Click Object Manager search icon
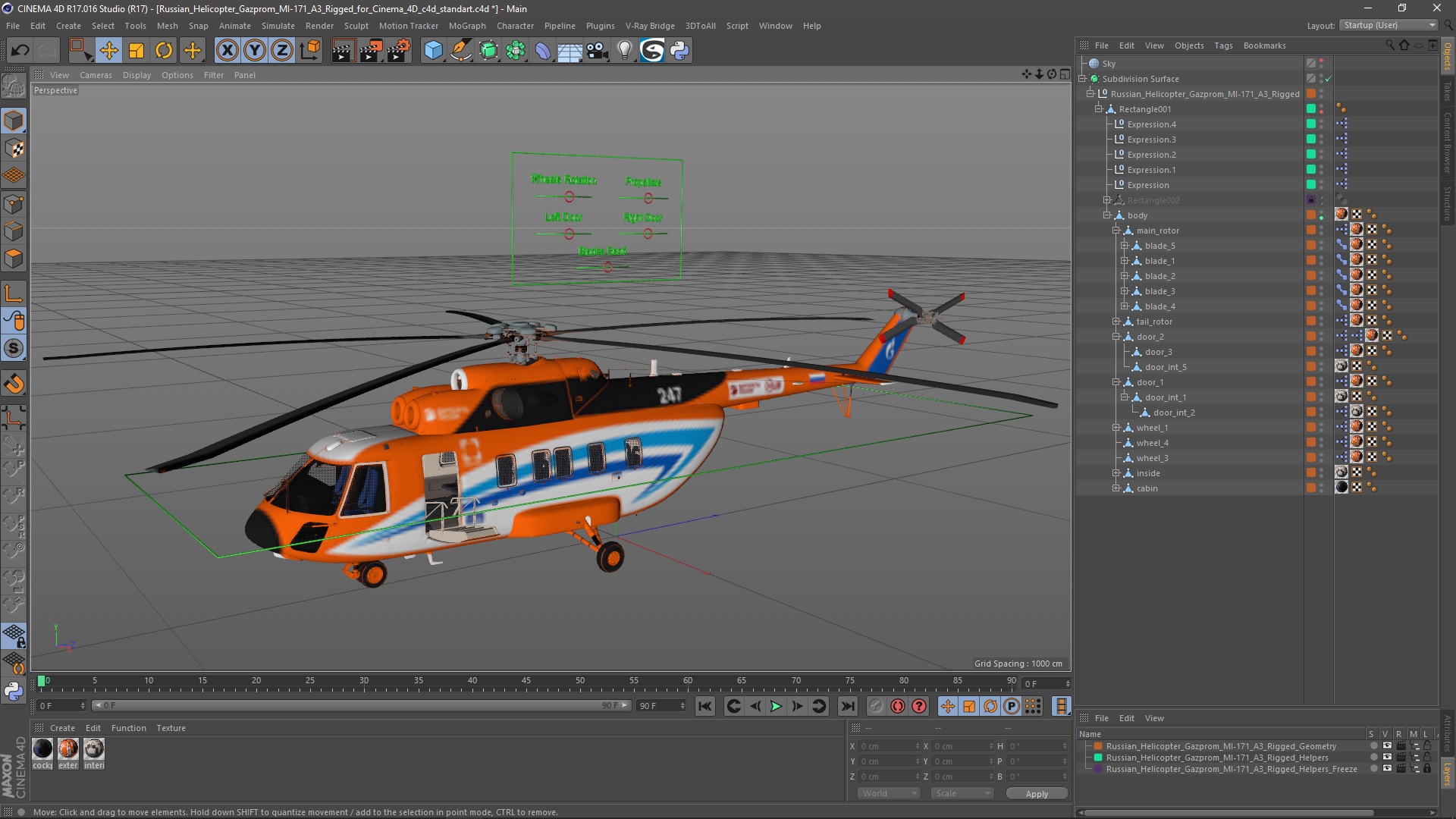Screen dimensions: 1456x819 tap(1389, 45)
